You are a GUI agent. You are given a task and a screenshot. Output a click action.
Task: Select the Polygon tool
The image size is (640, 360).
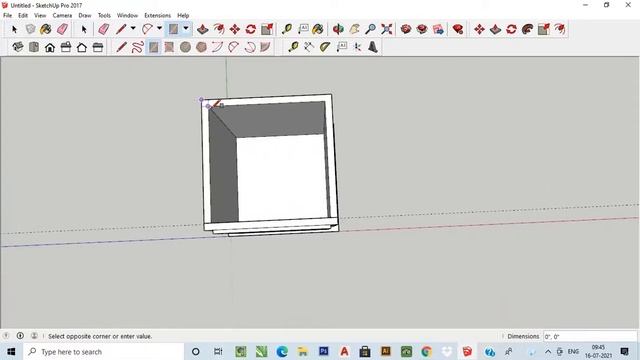coord(201,47)
